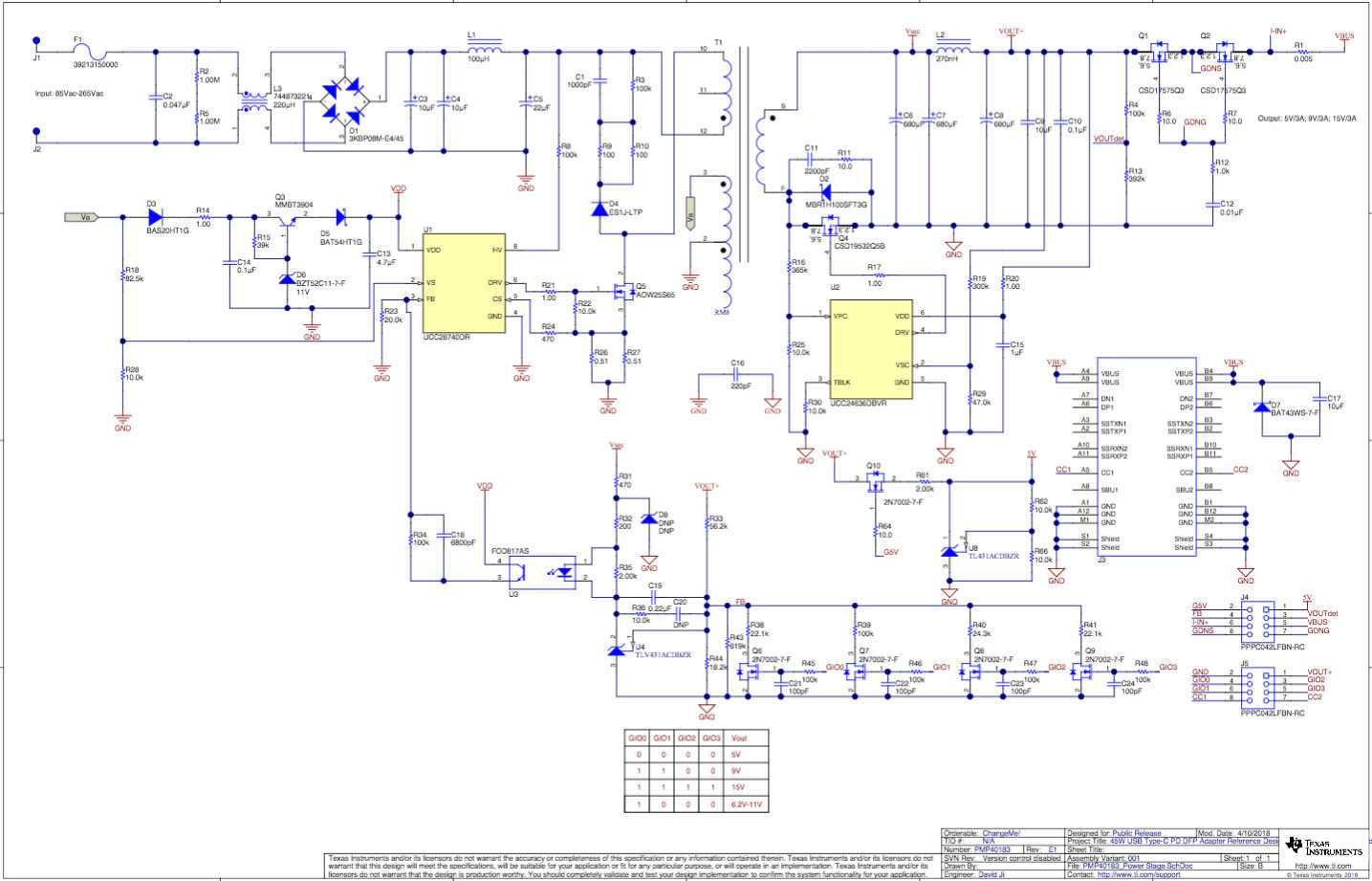Select the D1 bridge rectifier symbol
This screenshot has width=1372, height=881.
click(344, 100)
